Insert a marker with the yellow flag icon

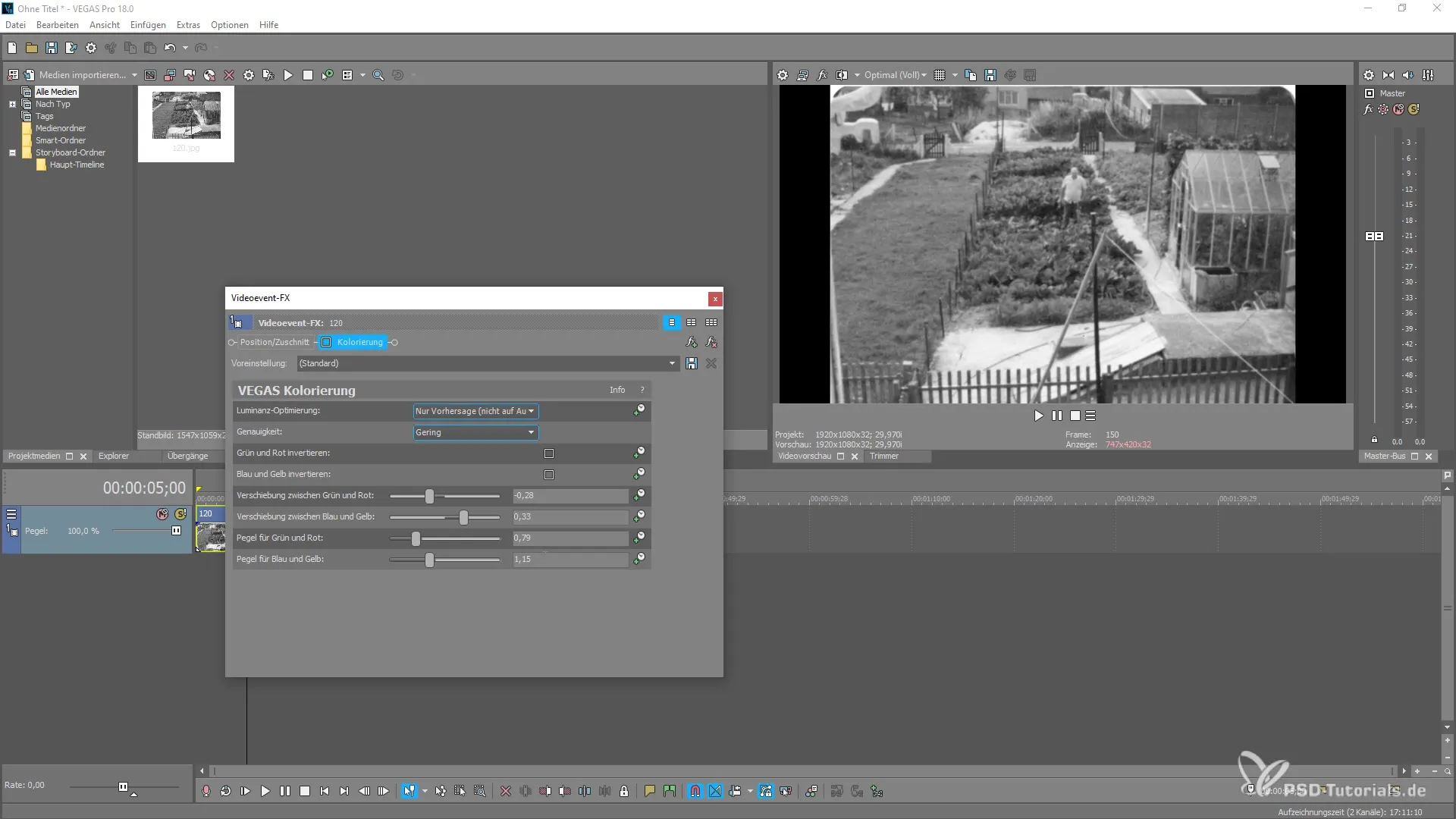pyautogui.click(x=650, y=791)
